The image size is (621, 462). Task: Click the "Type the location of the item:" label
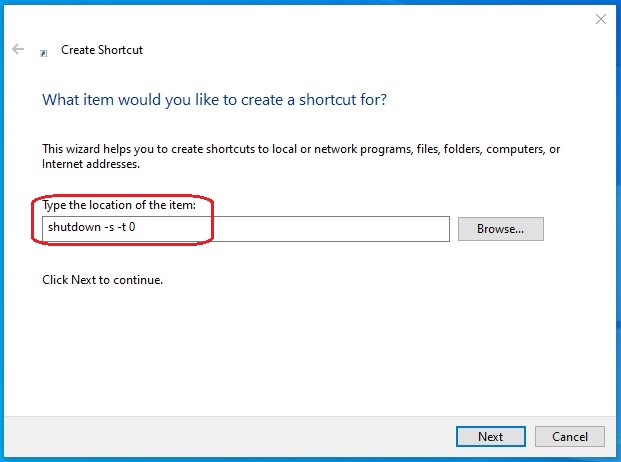point(118,205)
